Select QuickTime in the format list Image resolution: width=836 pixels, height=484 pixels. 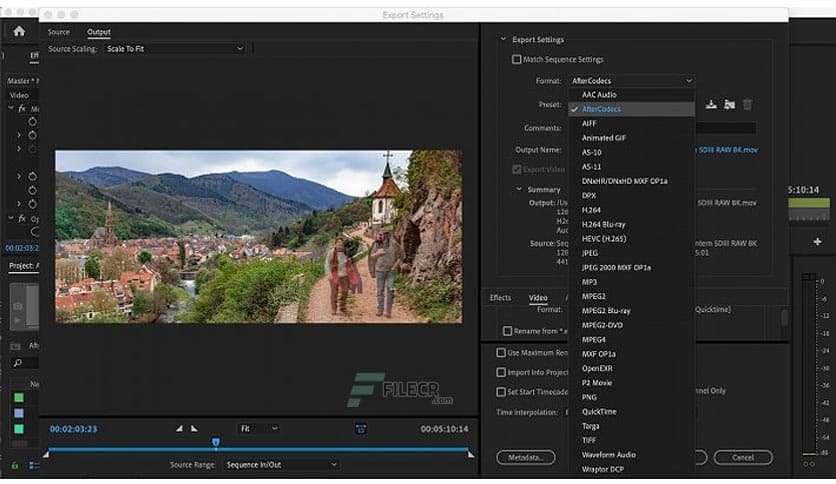pyautogui.click(x=598, y=411)
